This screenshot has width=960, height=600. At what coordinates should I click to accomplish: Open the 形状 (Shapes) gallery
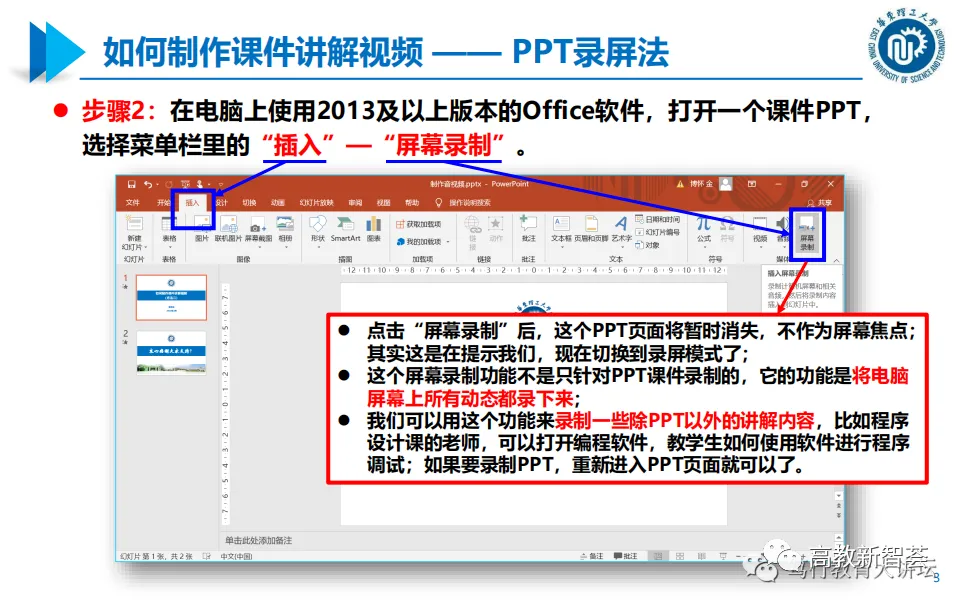[x=317, y=231]
